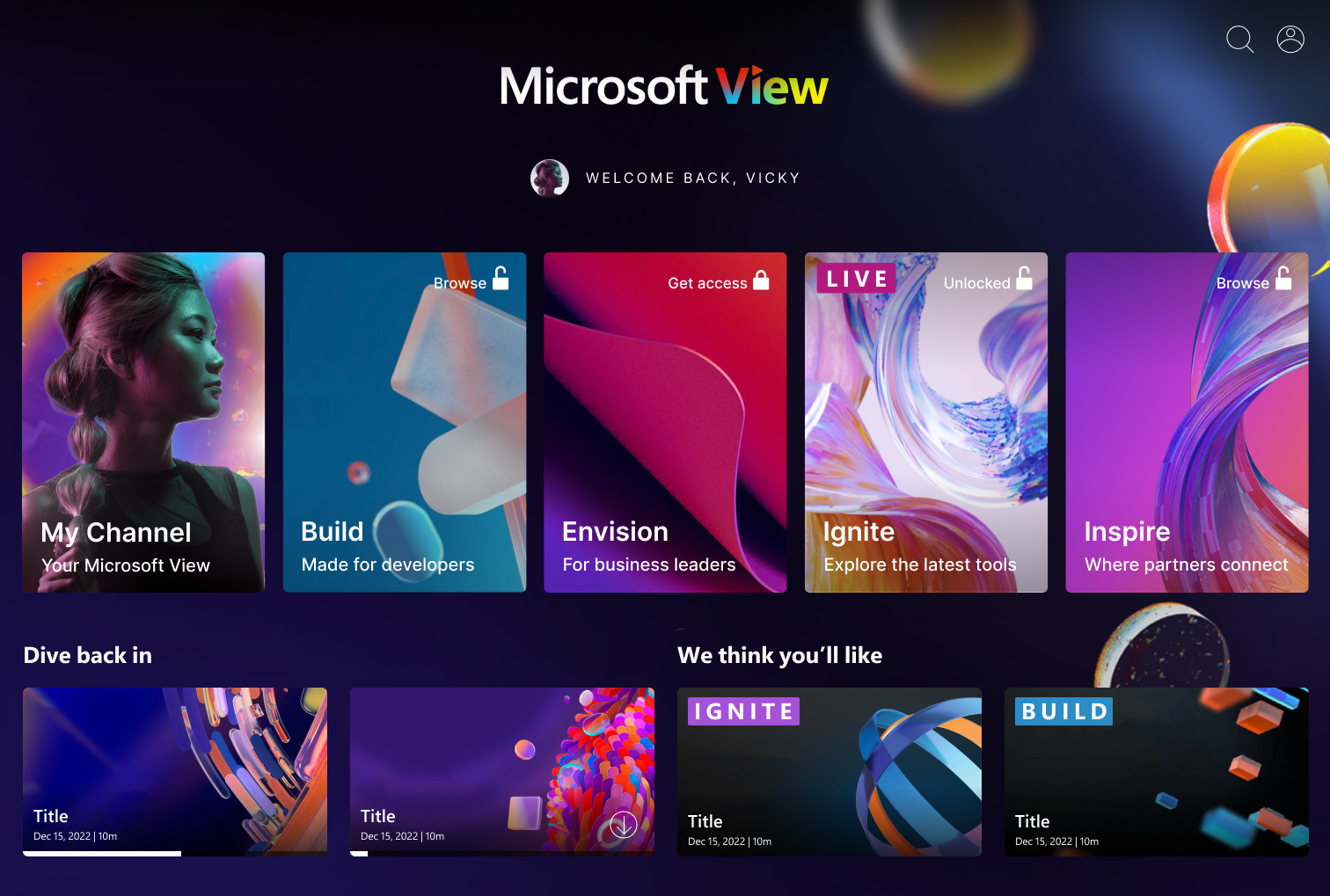Viewport: 1330px width, 896px height.
Task: Click Browse on the Inspire card
Action: pyautogui.click(x=1243, y=283)
